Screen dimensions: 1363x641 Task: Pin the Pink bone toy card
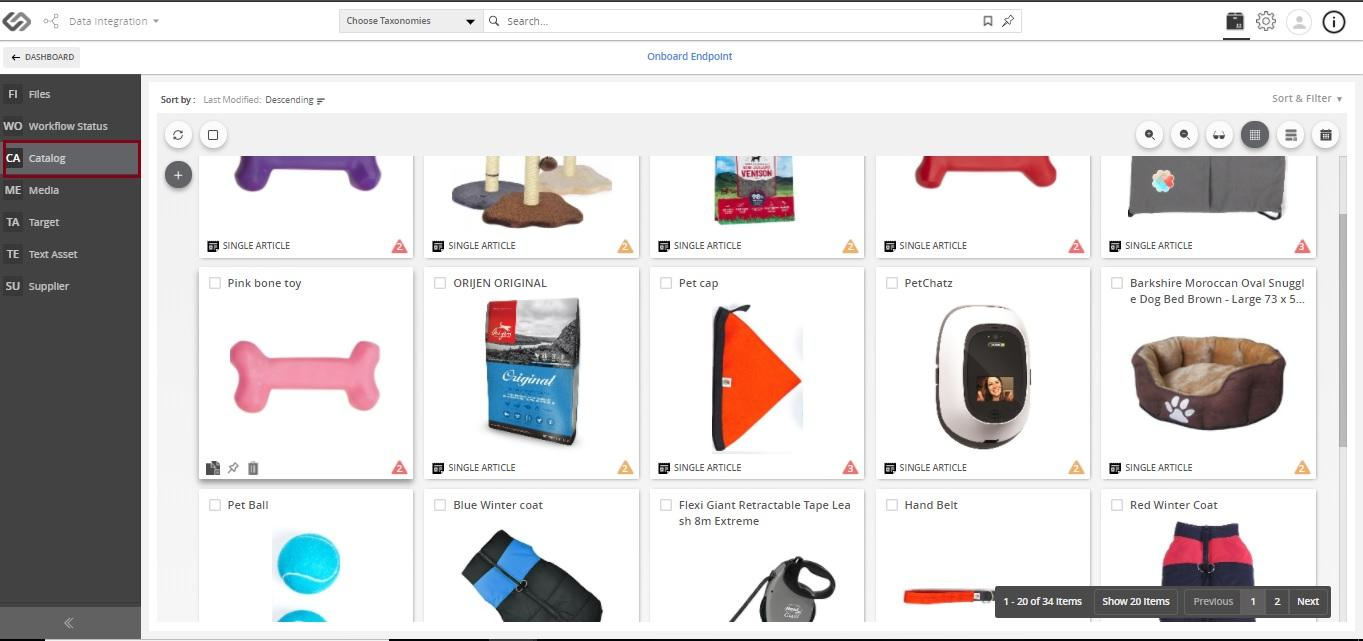[233, 468]
